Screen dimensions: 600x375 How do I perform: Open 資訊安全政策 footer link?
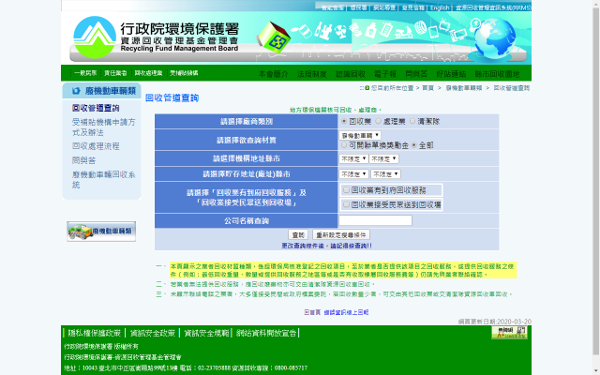(x=152, y=333)
